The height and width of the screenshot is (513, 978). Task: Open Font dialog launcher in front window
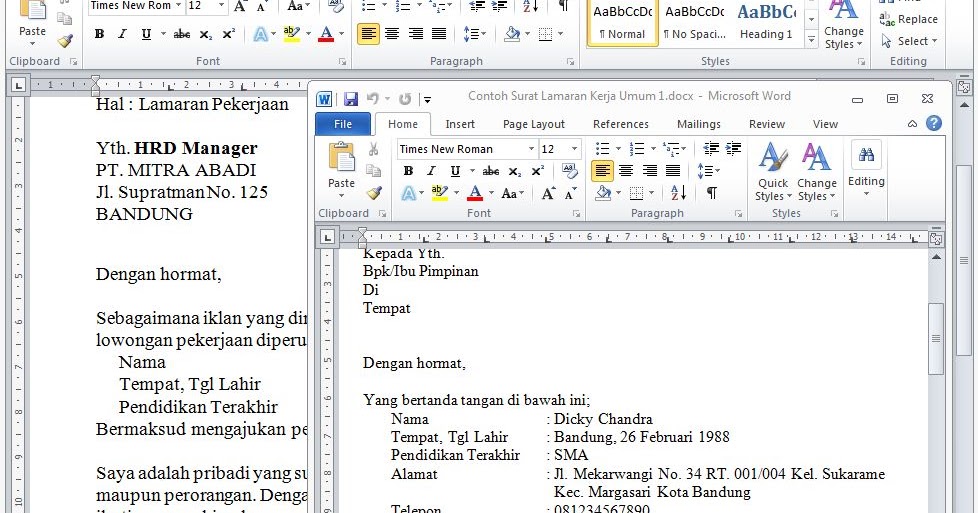pyautogui.click(x=576, y=214)
